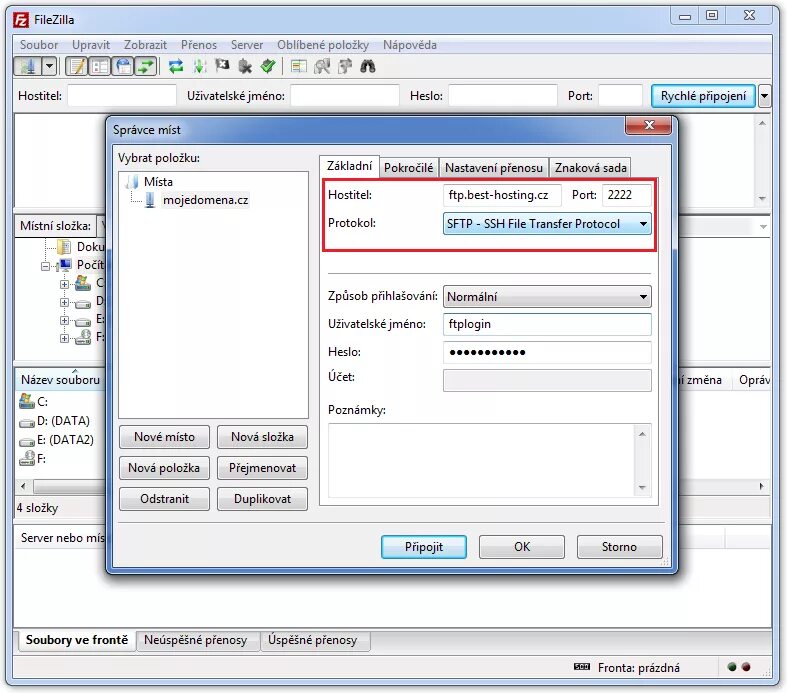Image resolution: width=787 pixels, height=693 pixels.
Task: Toggle the message log toolbar icon
Action: (77, 66)
